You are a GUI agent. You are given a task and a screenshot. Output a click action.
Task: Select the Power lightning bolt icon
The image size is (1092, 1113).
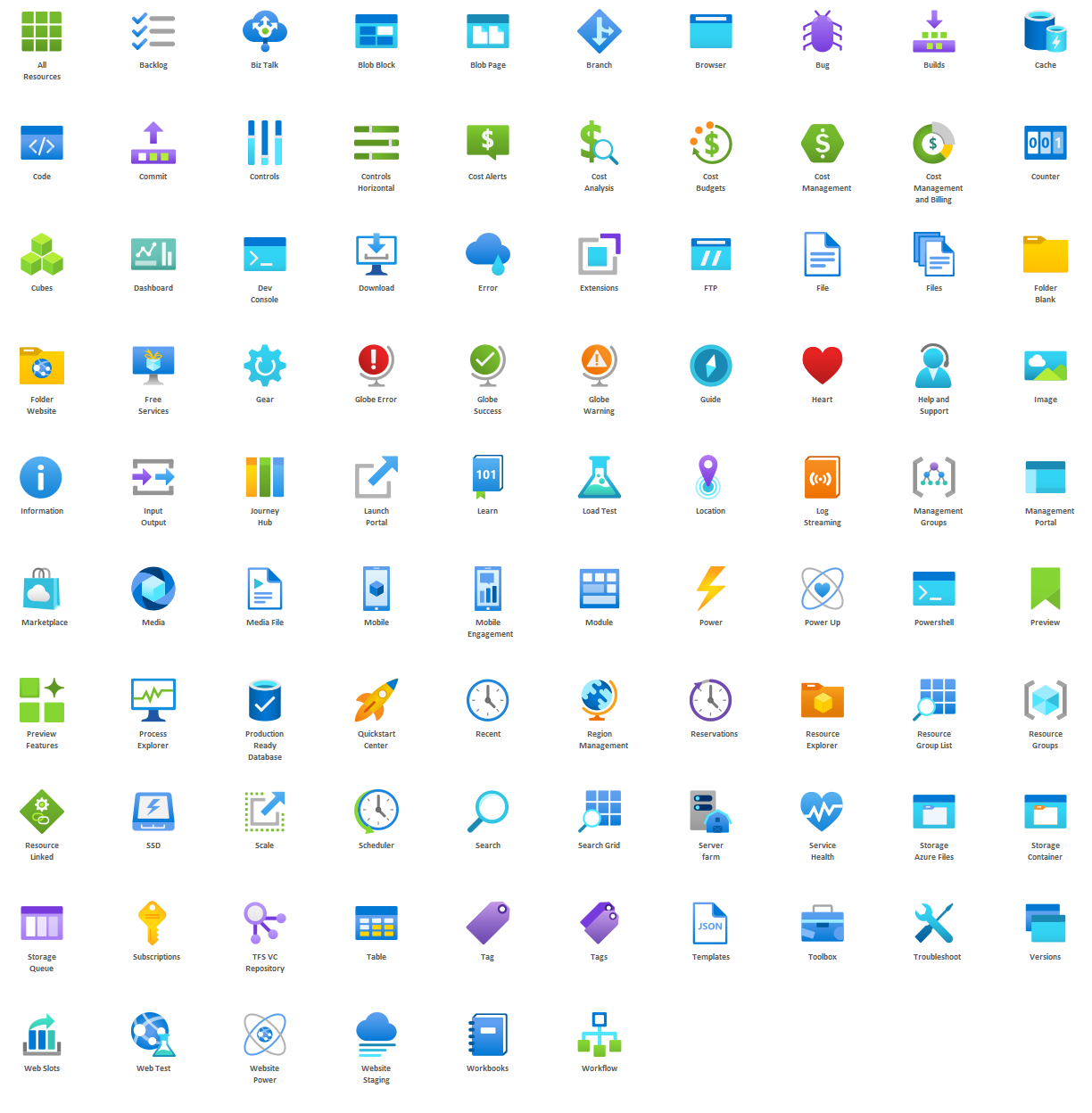click(x=710, y=589)
